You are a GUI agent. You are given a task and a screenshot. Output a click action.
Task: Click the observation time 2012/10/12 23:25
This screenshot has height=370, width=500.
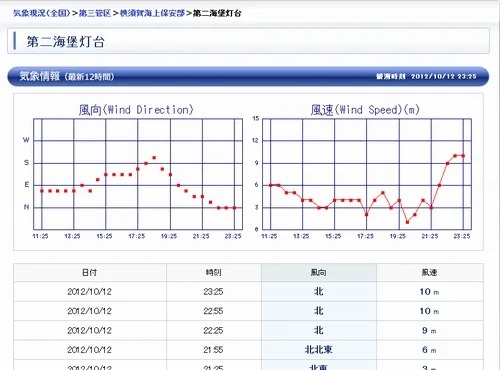coord(443,76)
